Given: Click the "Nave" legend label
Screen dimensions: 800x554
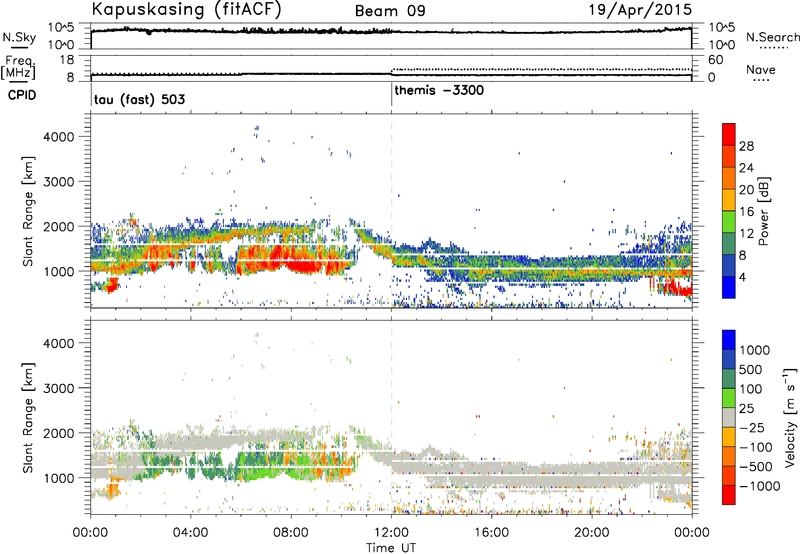Looking at the screenshot, I should click(761, 69).
